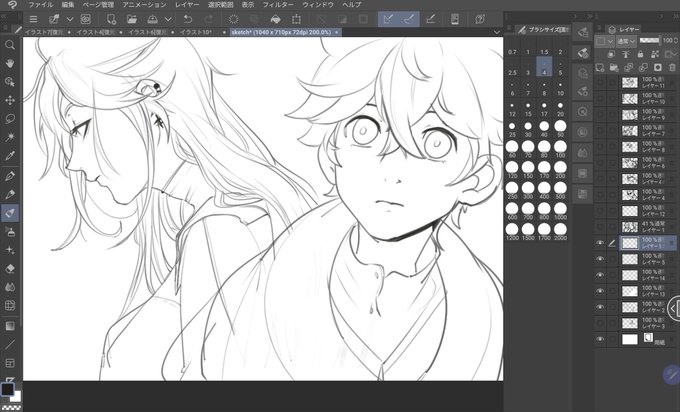680x412 pixels.
Task: Open the アニメーション menu
Action: 144,5
